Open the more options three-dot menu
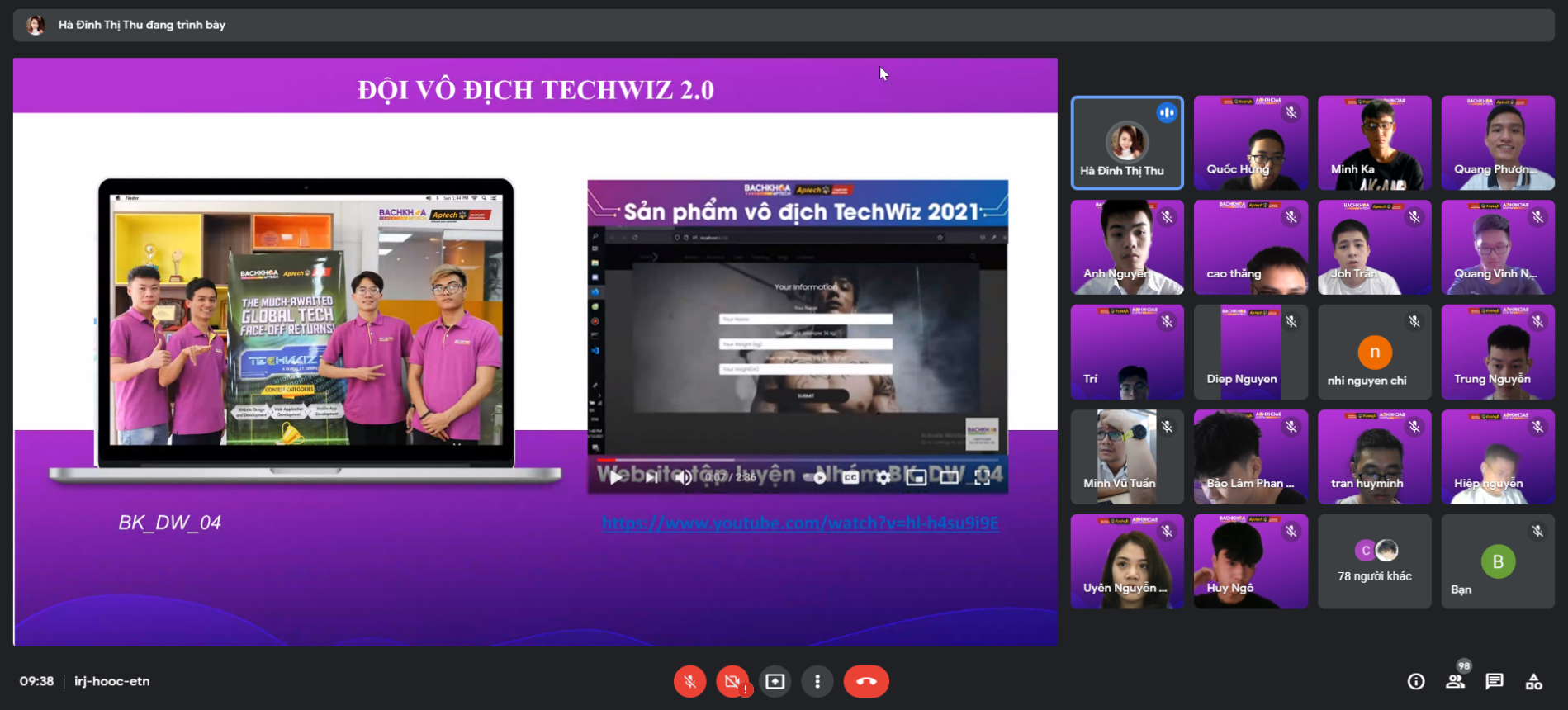Screen dimensions: 1568x710 click(x=817, y=681)
